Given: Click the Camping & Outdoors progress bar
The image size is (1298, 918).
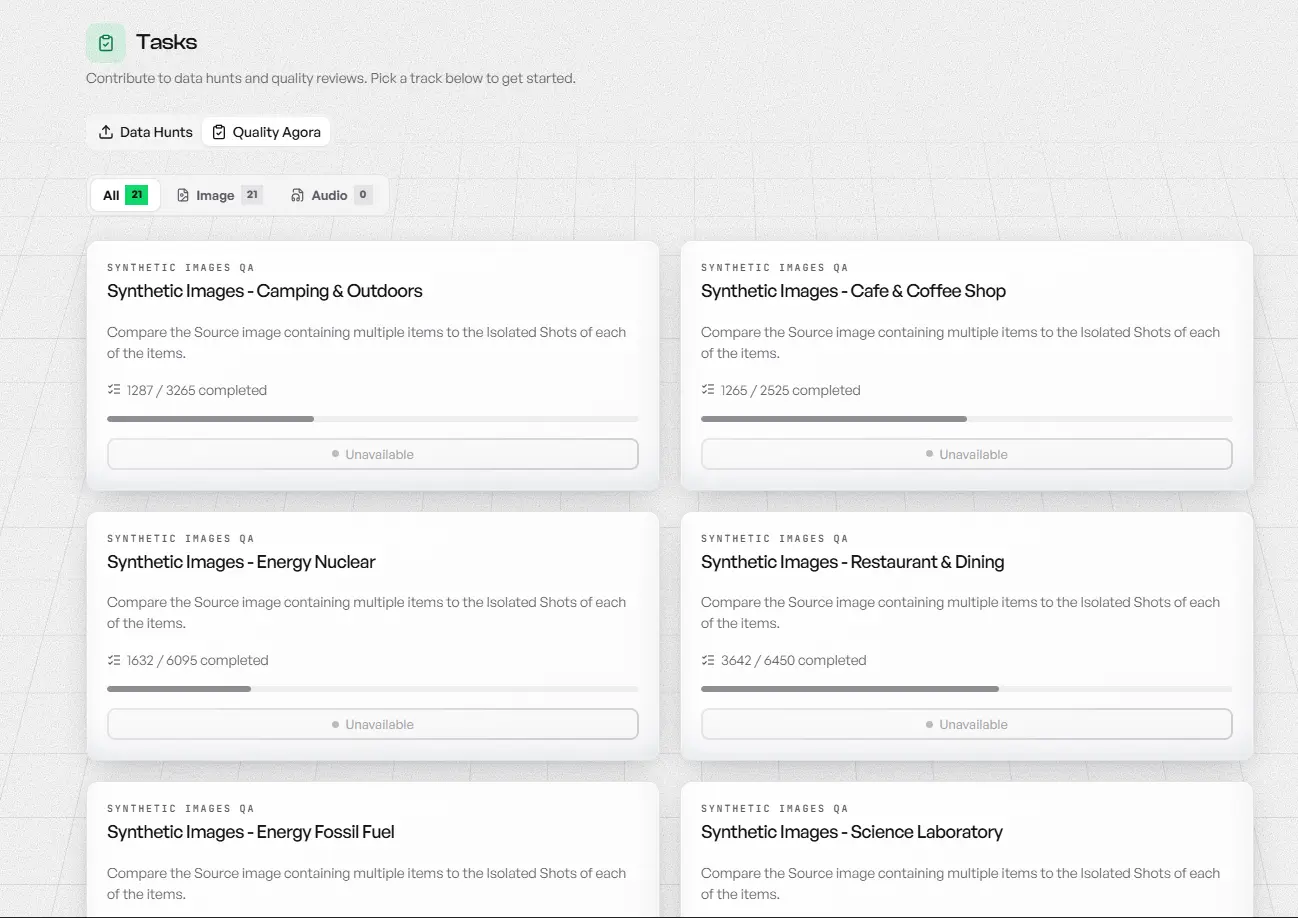Looking at the screenshot, I should pyautogui.click(x=373, y=419).
